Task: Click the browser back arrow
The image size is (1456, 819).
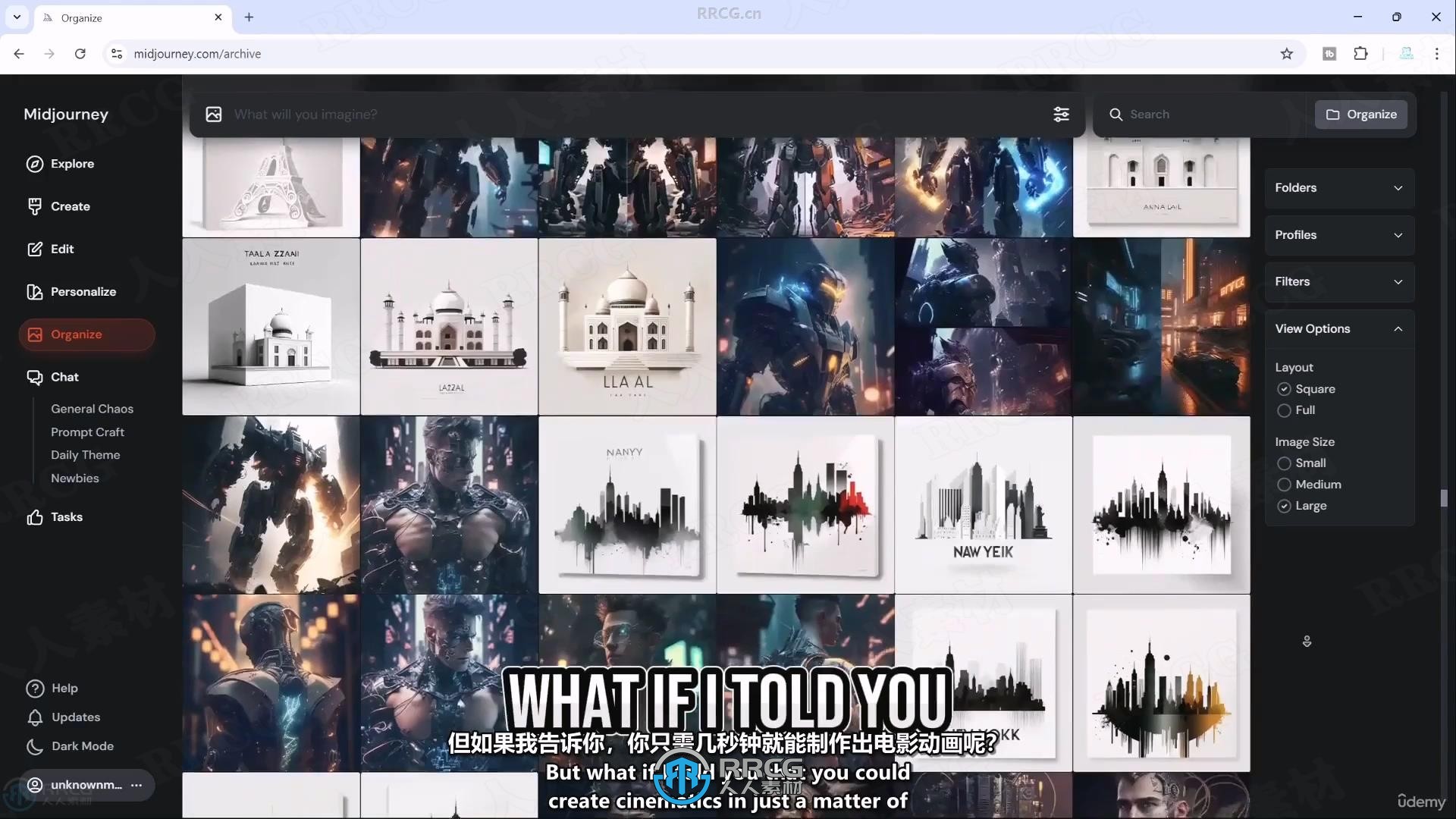Action: click(19, 54)
